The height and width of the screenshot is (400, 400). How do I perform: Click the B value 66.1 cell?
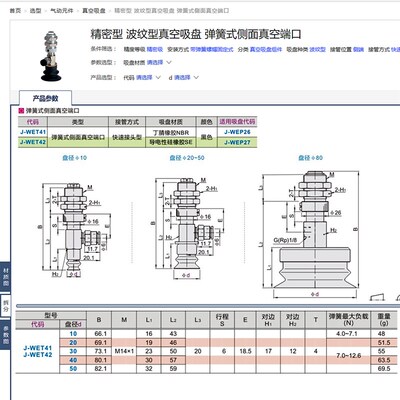(100, 334)
